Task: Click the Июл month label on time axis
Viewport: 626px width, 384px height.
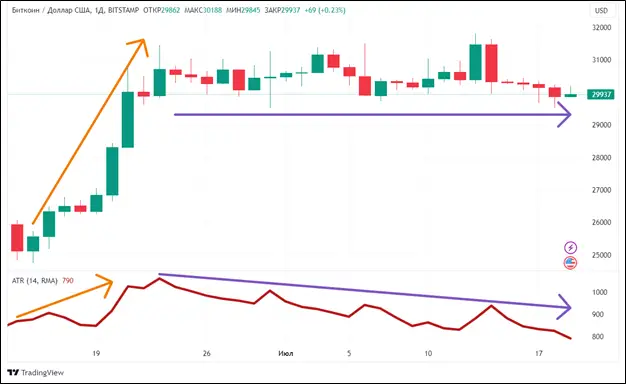Action: pos(285,353)
